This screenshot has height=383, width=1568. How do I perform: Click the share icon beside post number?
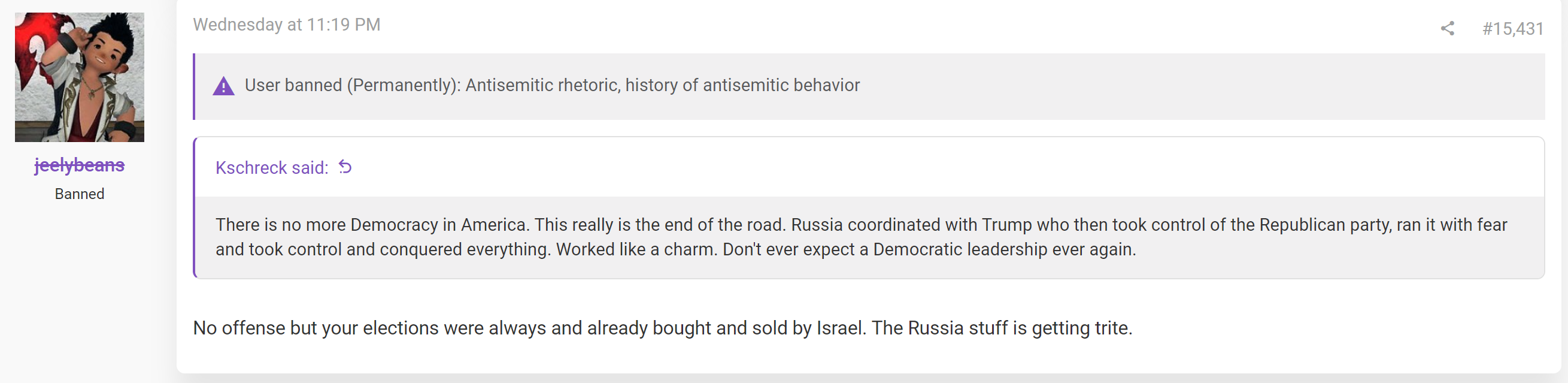(x=1448, y=29)
